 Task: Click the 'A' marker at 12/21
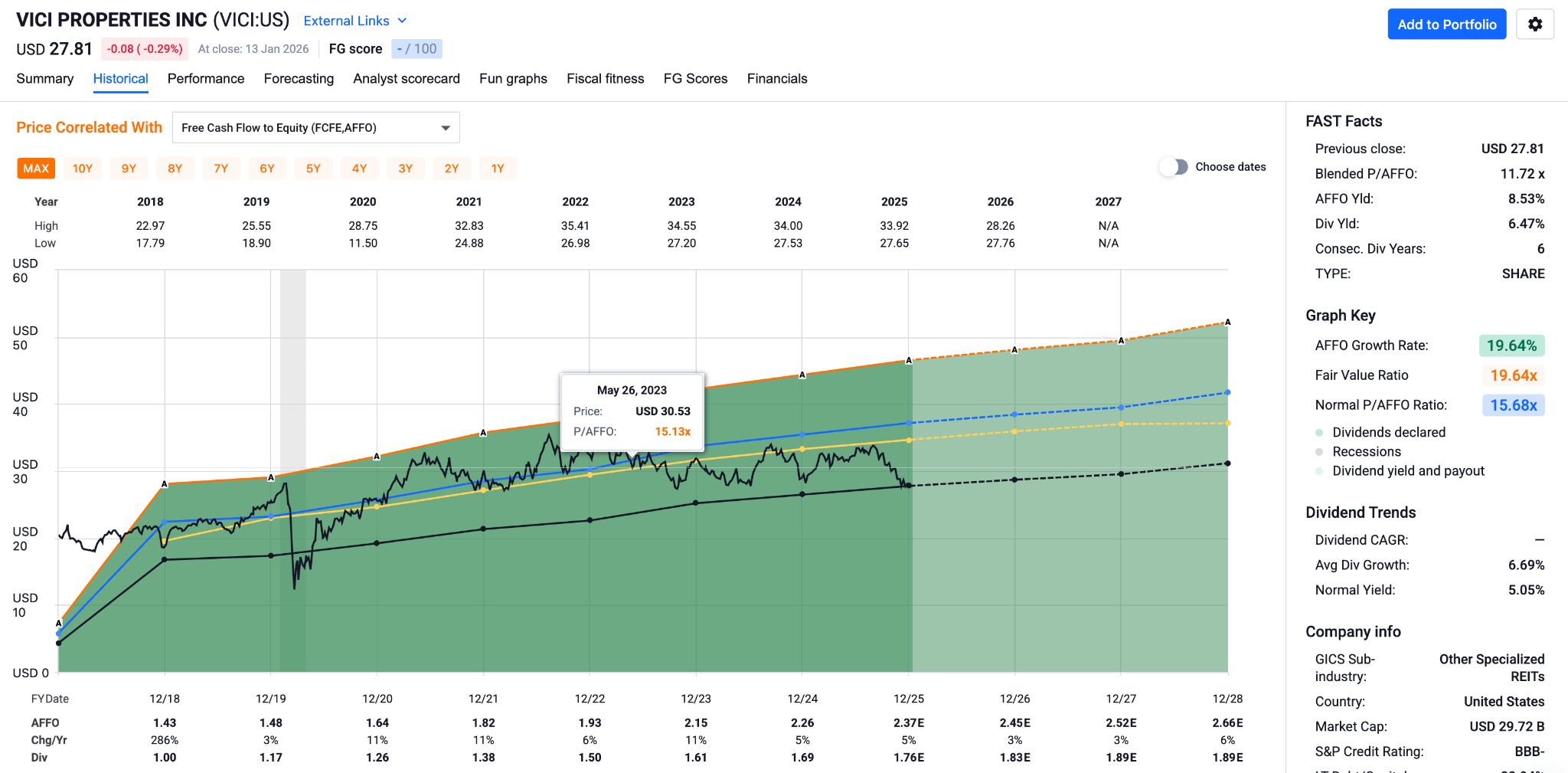[x=483, y=433]
